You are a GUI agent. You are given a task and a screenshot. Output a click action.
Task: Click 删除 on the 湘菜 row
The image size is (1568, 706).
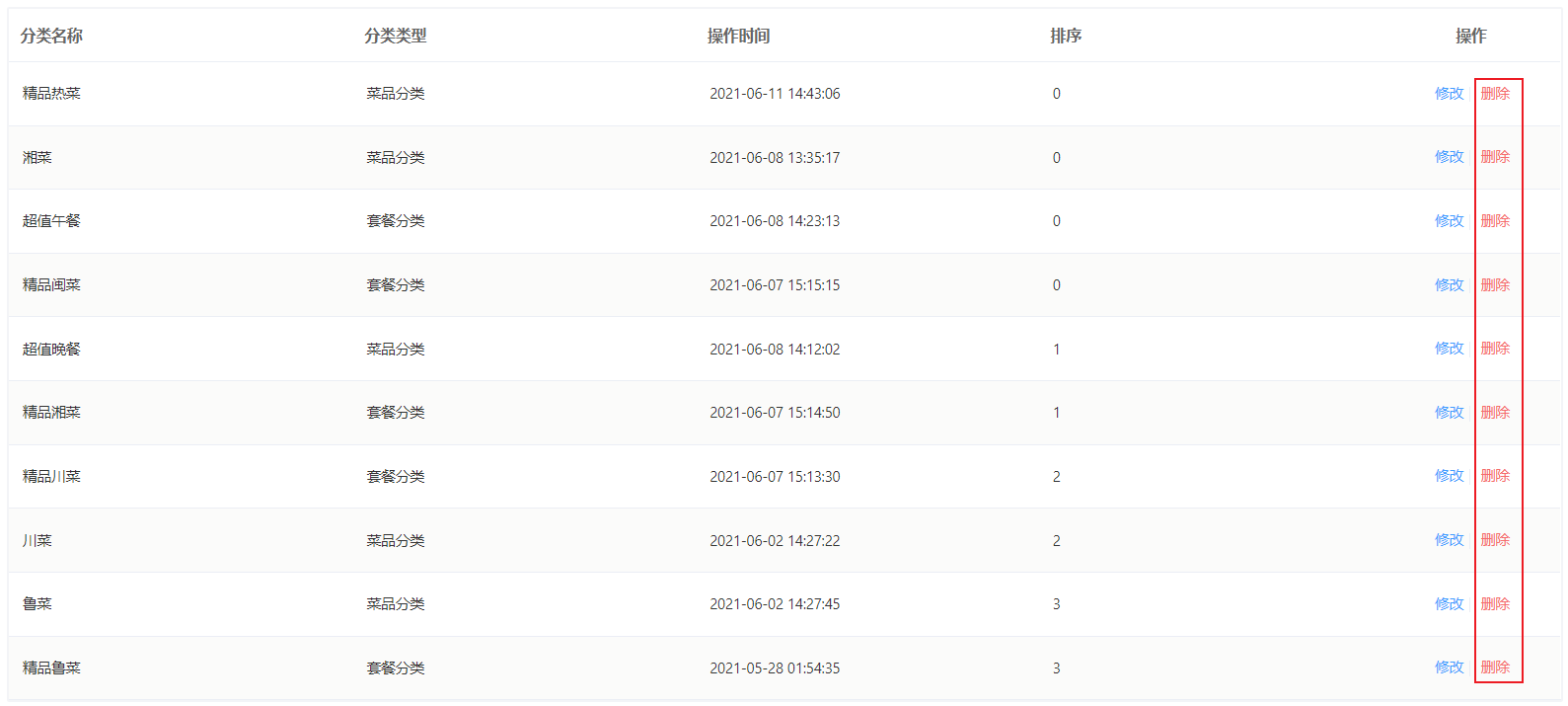pos(1495,157)
